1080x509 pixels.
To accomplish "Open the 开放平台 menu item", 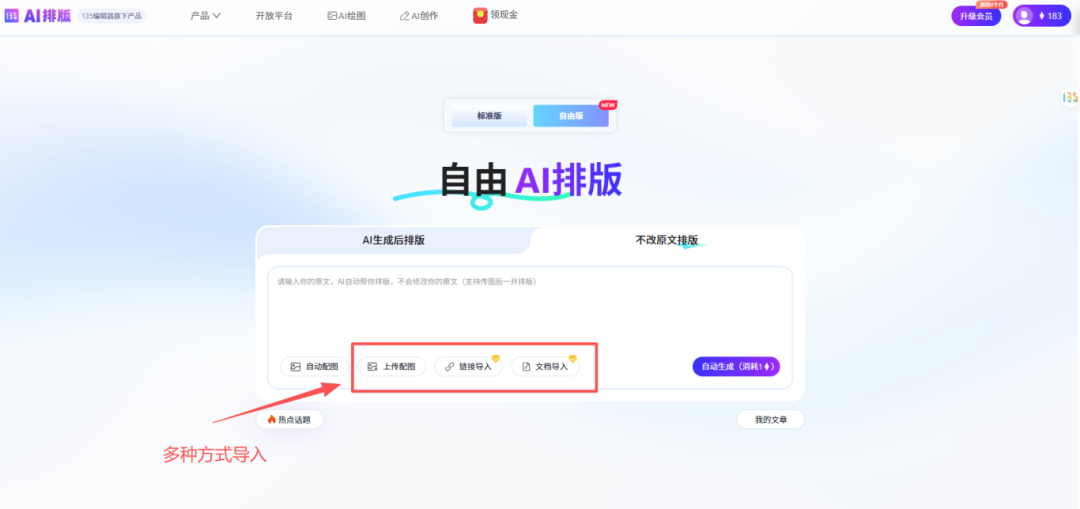I will coord(274,16).
